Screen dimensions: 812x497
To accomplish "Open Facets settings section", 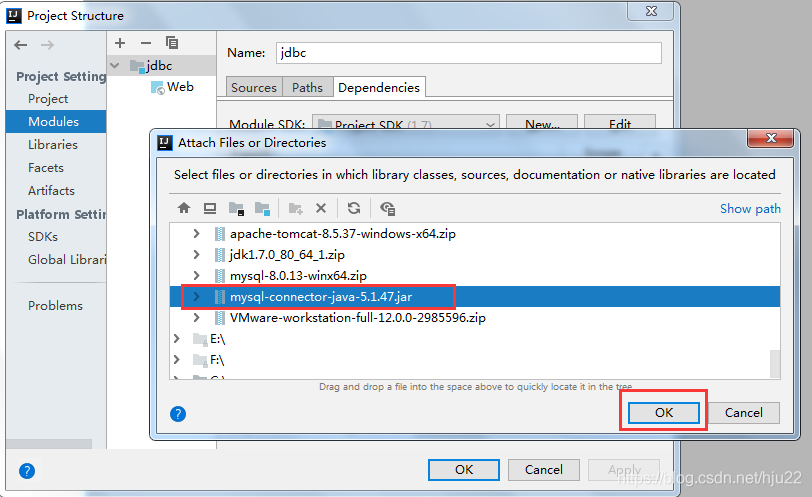I will [46, 168].
